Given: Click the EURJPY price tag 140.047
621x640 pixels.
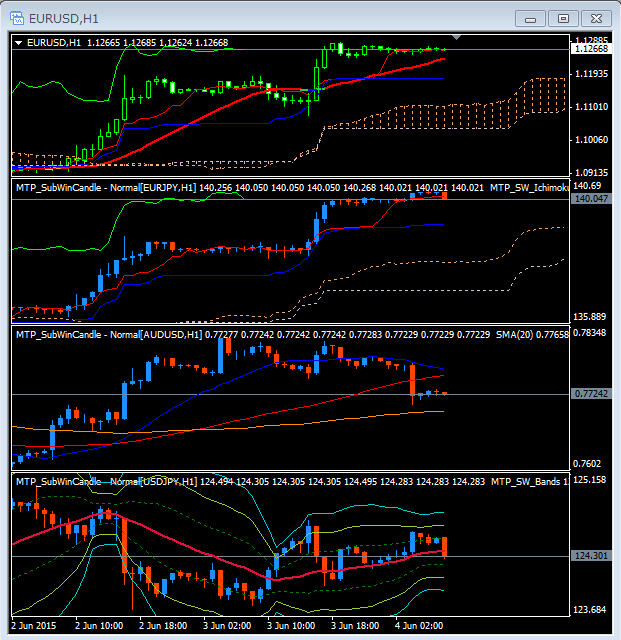Looking at the screenshot, I should click(x=591, y=199).
